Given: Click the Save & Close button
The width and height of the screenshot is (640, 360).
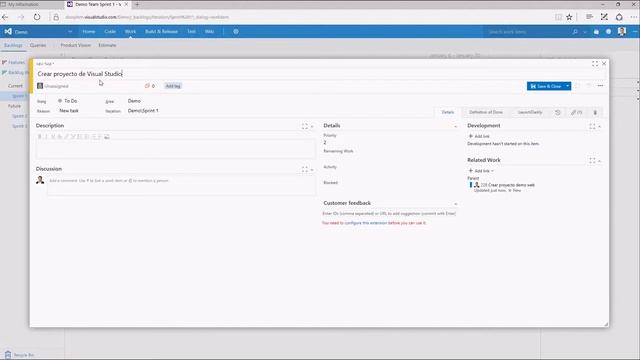Looking at the screenshot, I should pyautogui.click(x=546, y=86).
